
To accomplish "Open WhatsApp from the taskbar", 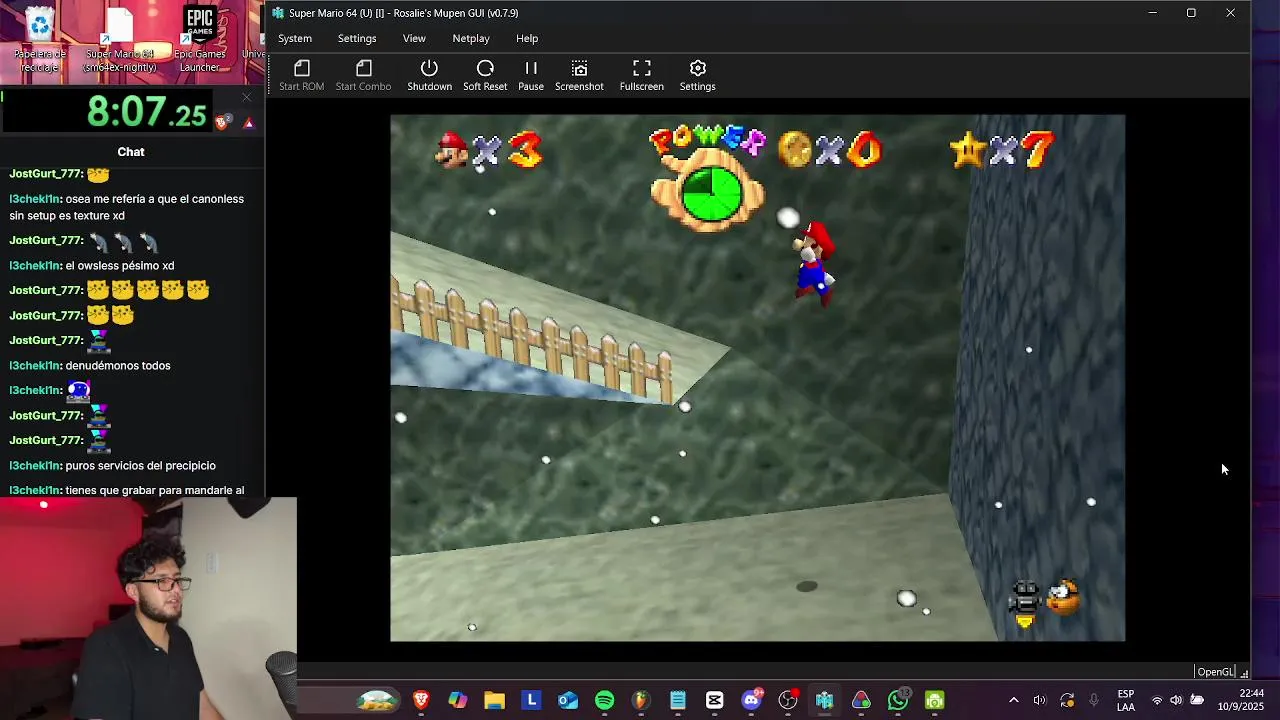I will tap(898, 700).
